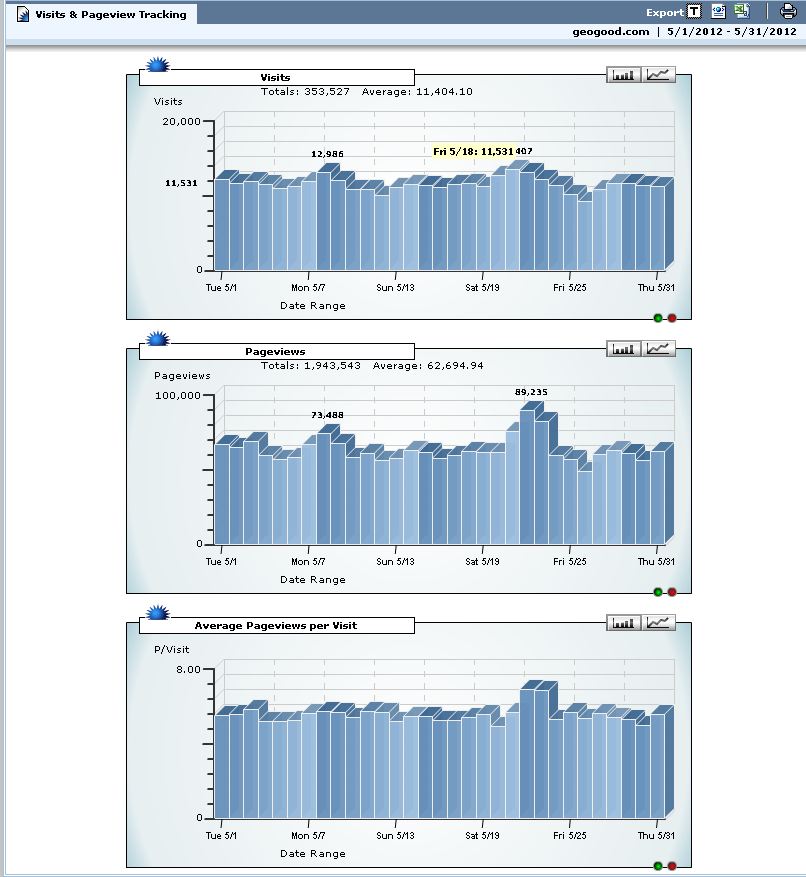Click green dot under Pageviews chart
Image resolution: width=806 pixels, height=877 pixels.
tap(658, 592)
